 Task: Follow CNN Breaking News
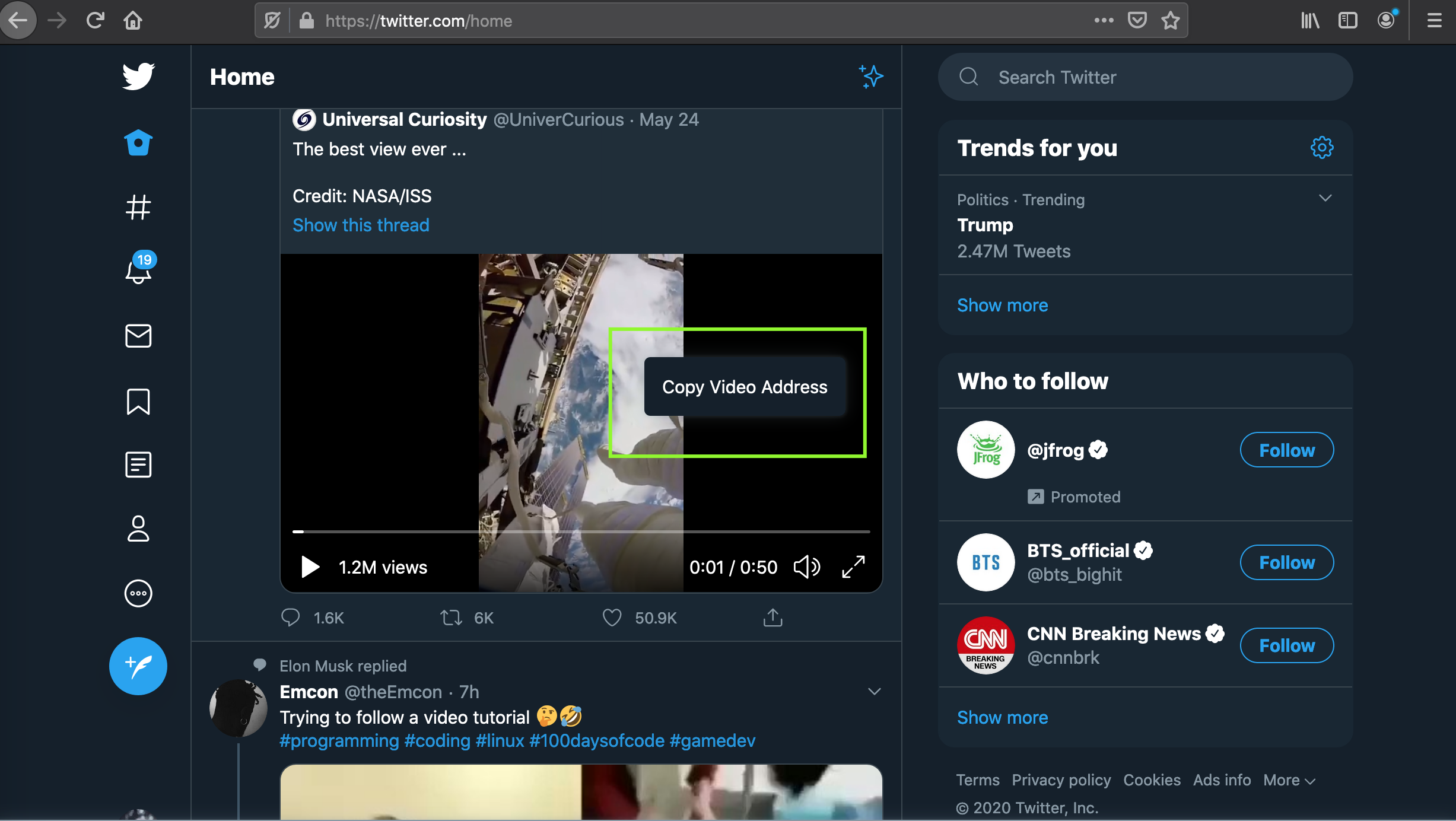pyautogui.click(x=1286, y=645)
